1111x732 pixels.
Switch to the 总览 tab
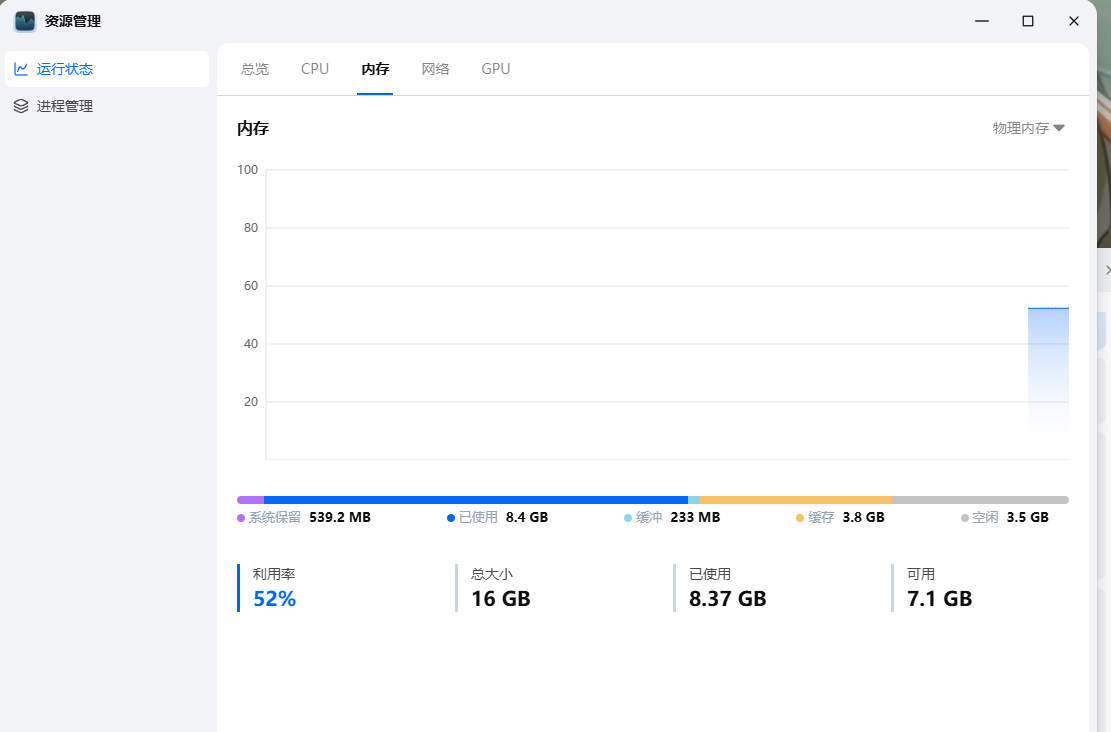pos(255,69)
